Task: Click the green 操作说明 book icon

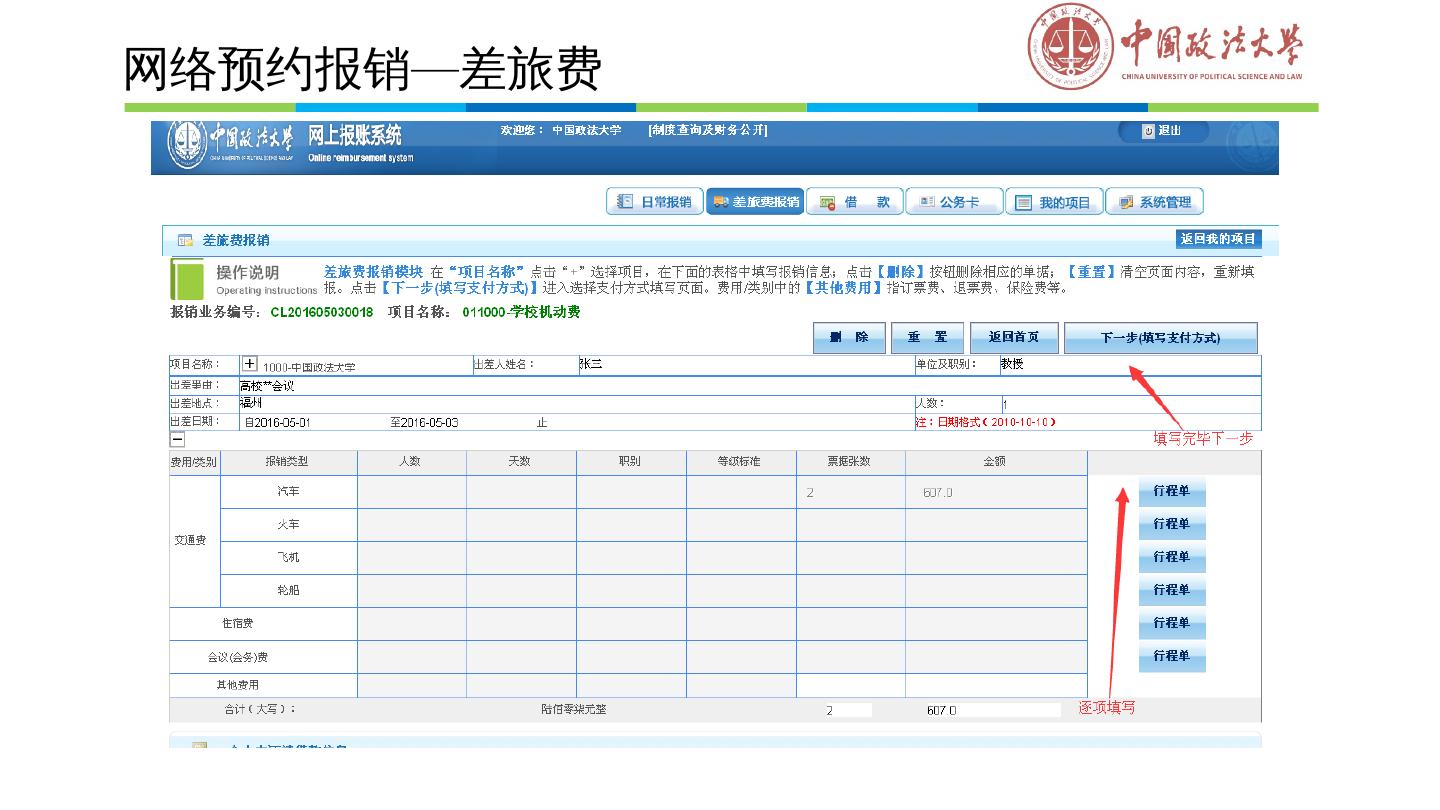Action: (x=186, y=279)
